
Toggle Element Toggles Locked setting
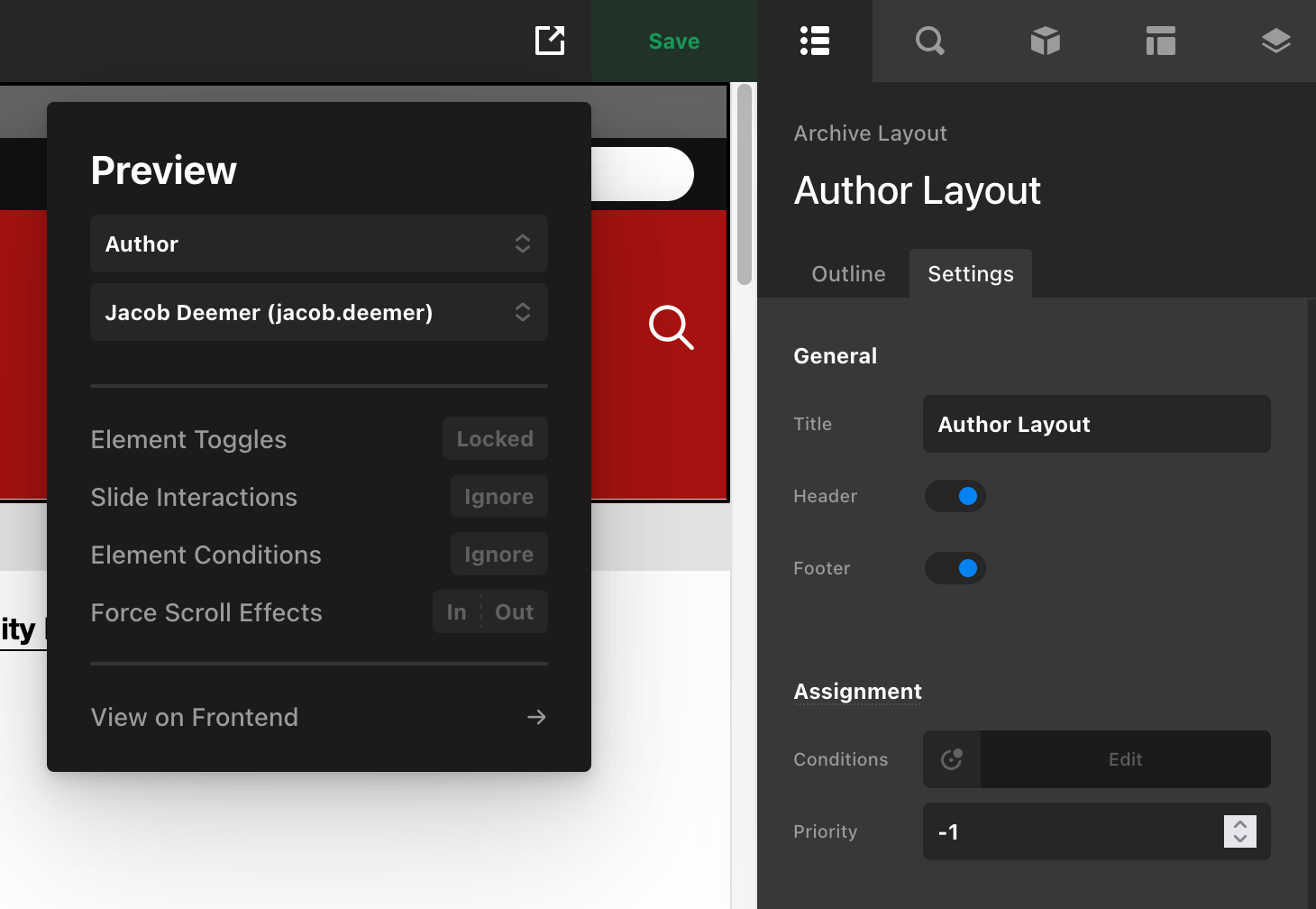[495, 439]
